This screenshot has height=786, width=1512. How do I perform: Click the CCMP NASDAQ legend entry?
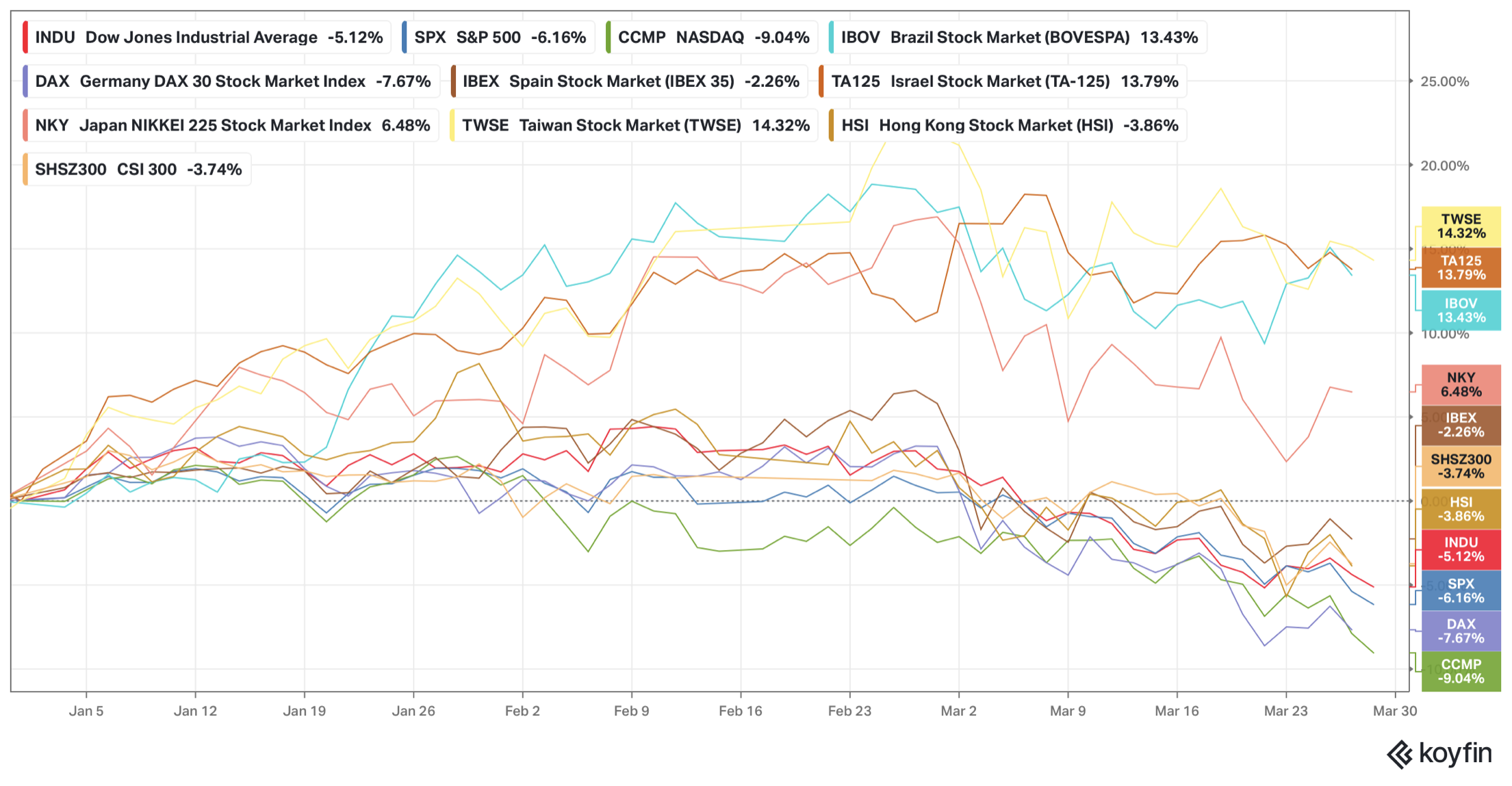tap(713, 38)
